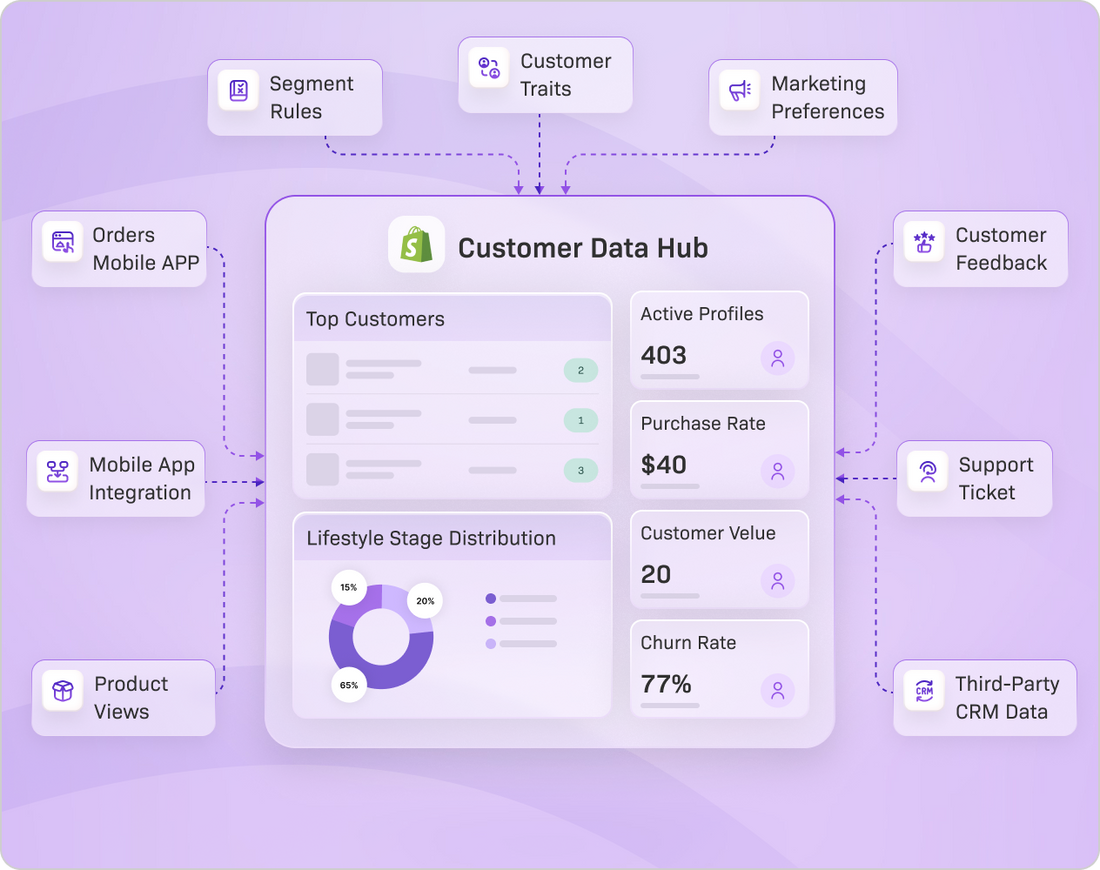This screenshot has width=1100, height=870.
Task: Click the Support Ticket icon
Action: click(927, 471)
